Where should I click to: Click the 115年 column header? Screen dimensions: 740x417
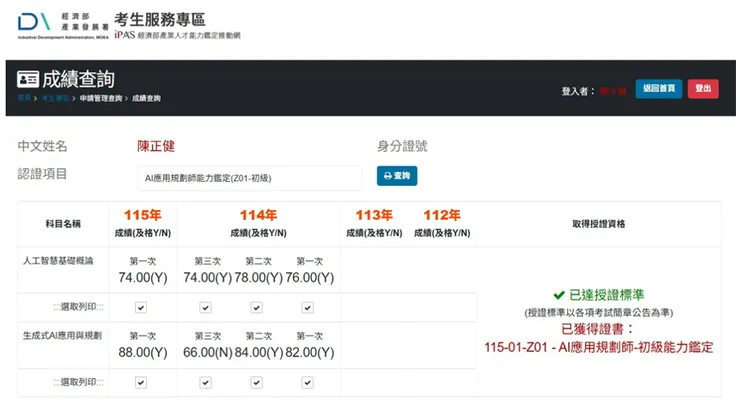pos(143,215)
